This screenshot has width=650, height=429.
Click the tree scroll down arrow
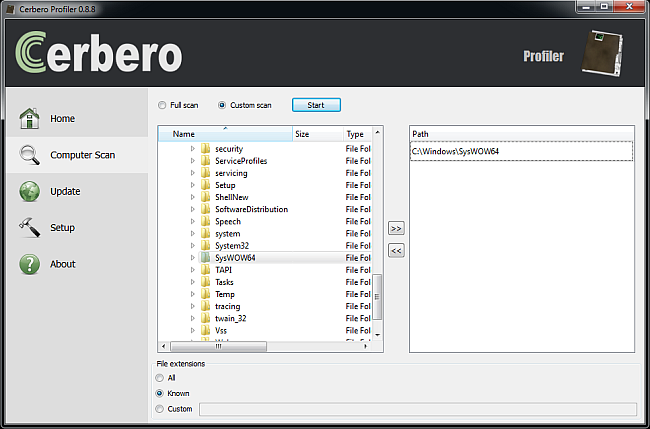[x=377, y=335]
